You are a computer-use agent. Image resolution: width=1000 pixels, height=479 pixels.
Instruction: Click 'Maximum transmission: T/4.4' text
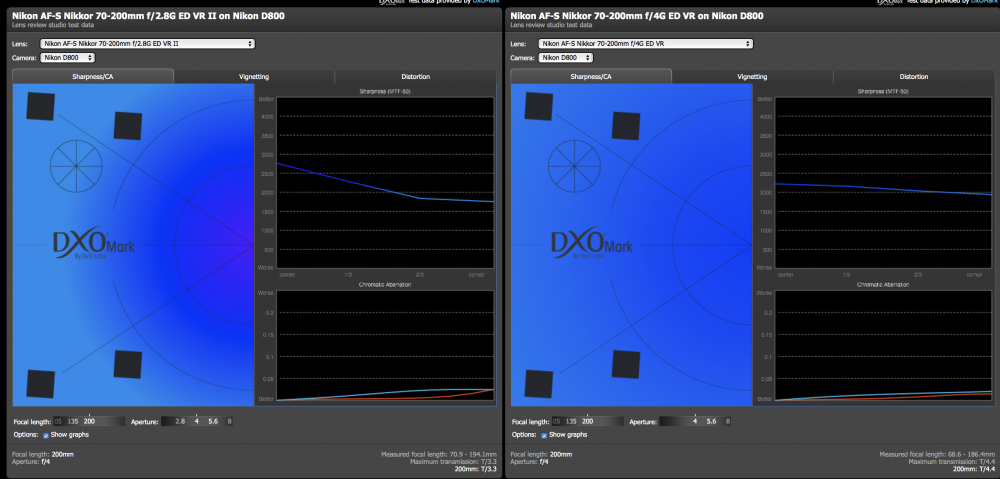point(952,461)
